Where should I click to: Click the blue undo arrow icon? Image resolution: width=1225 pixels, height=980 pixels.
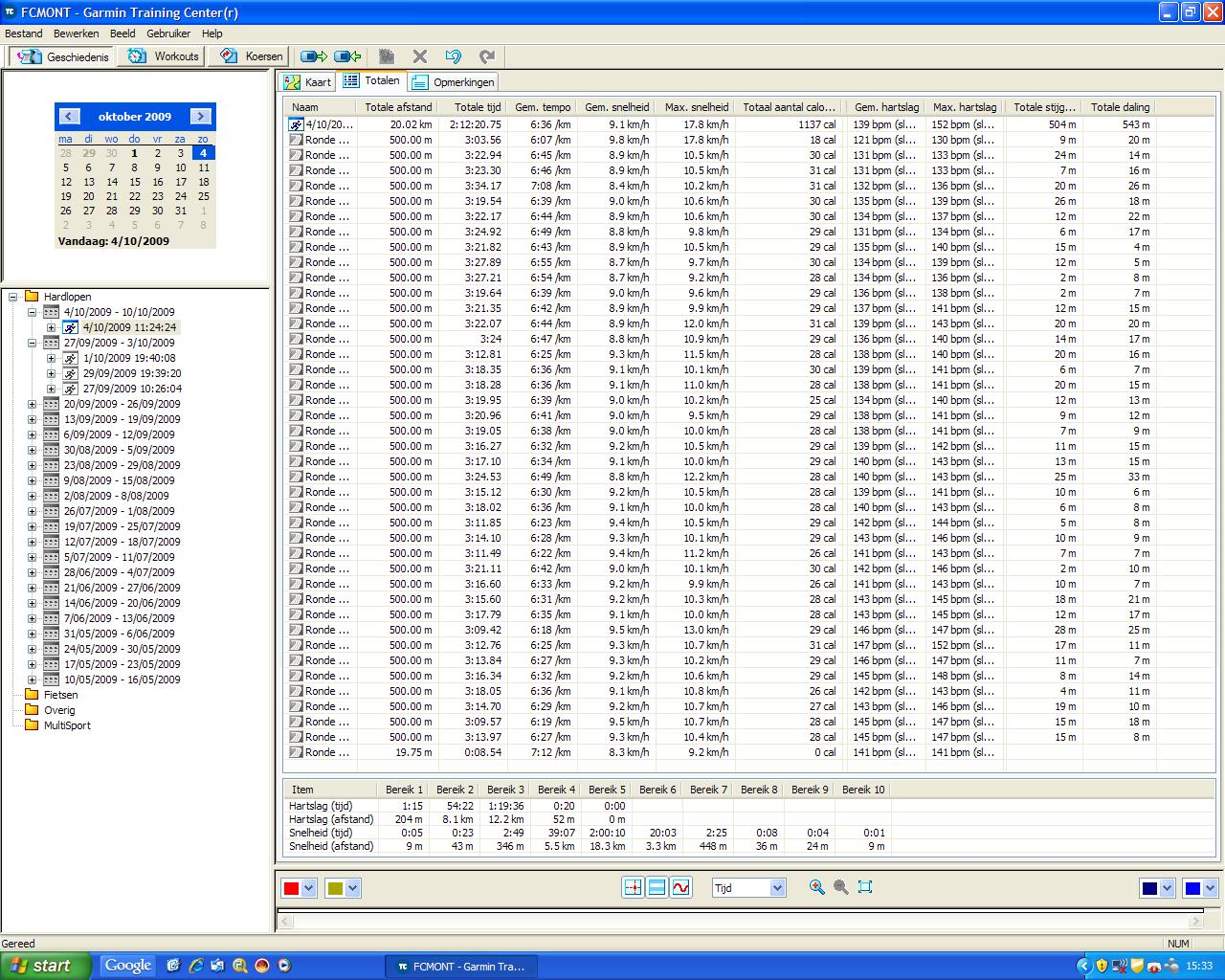(x=453, y=56)
